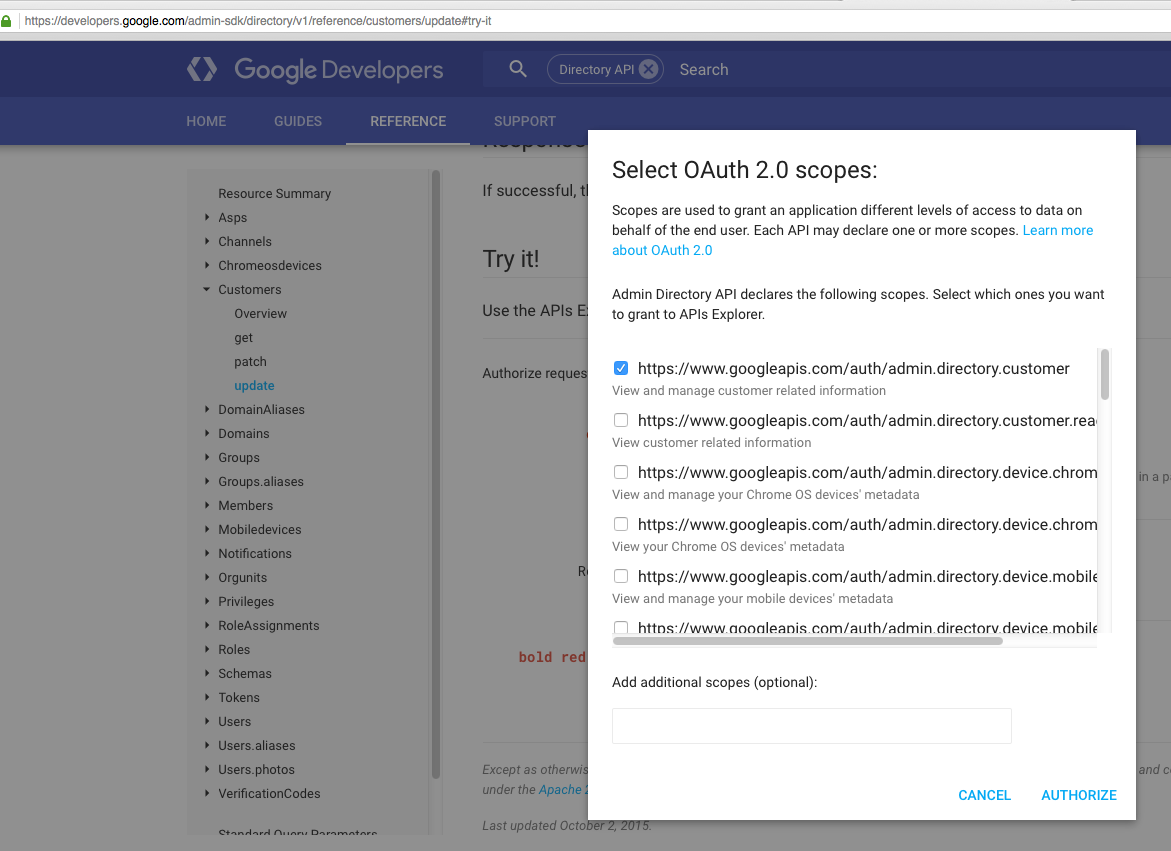Click 'View customer related information' text

click(711, 443)
